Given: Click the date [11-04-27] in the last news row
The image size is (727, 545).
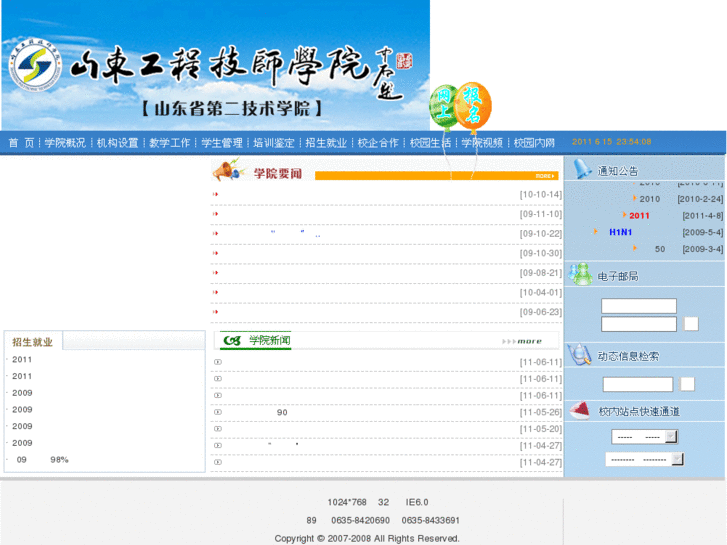Looking at the screenshot, I should click(x=541, y=462).
